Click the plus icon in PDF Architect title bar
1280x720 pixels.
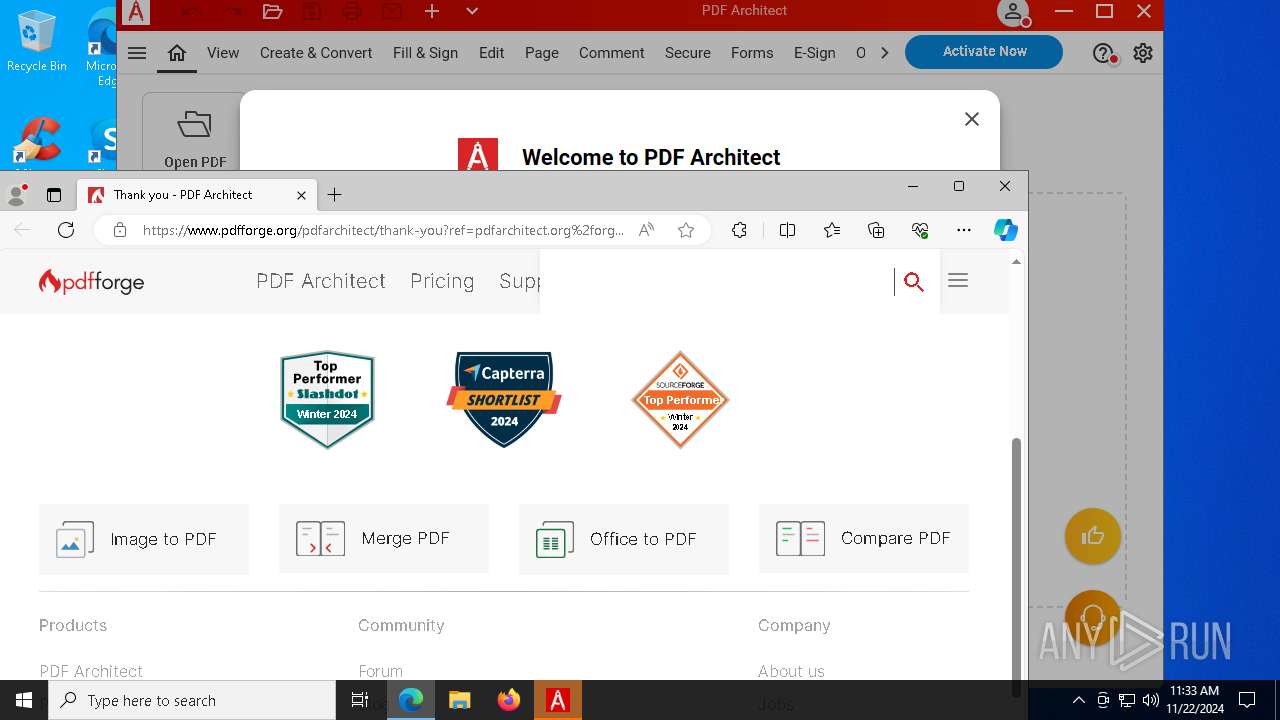click(x=432, y=11)
